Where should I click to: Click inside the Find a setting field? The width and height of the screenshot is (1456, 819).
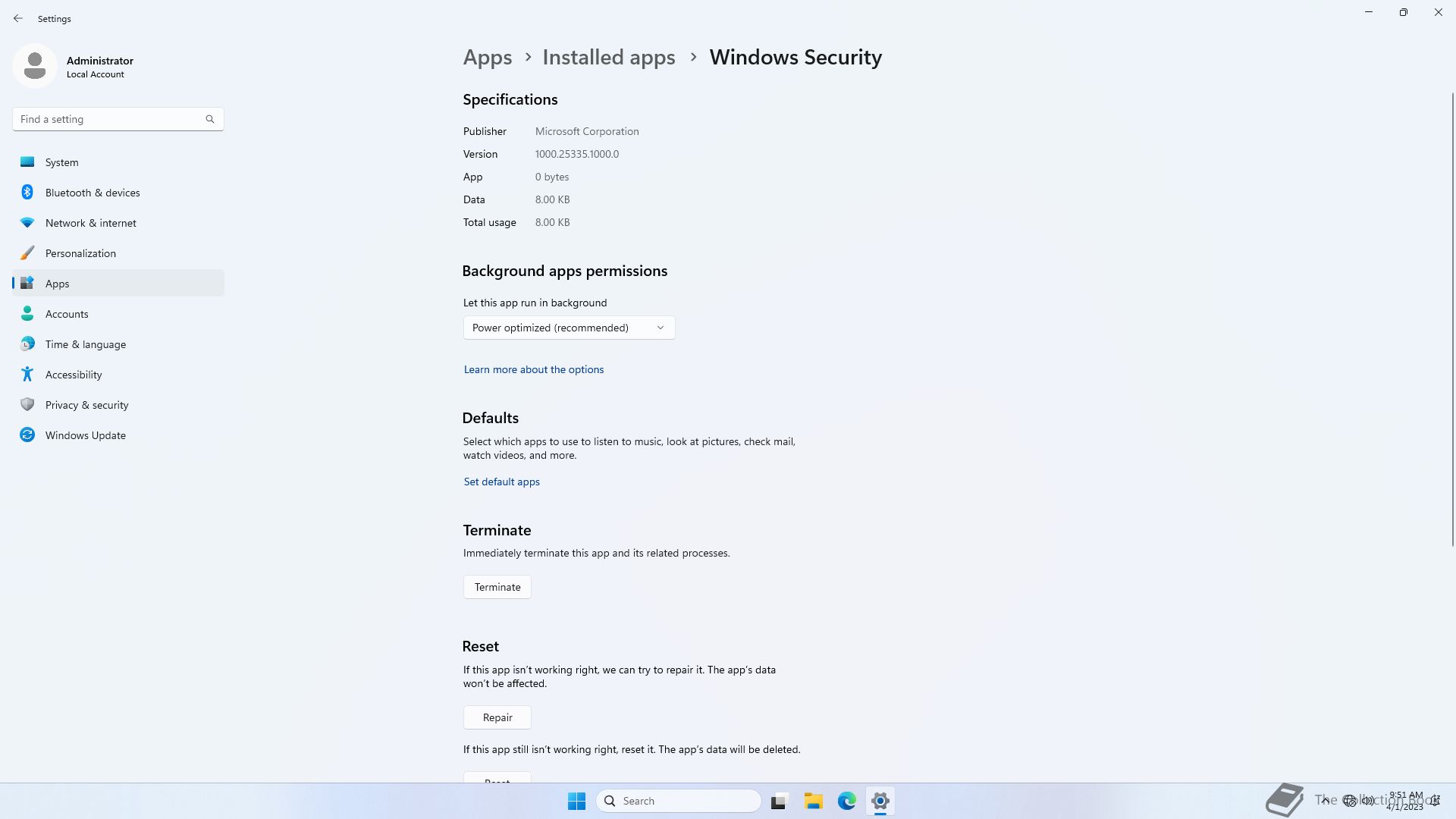click(118, 119)
